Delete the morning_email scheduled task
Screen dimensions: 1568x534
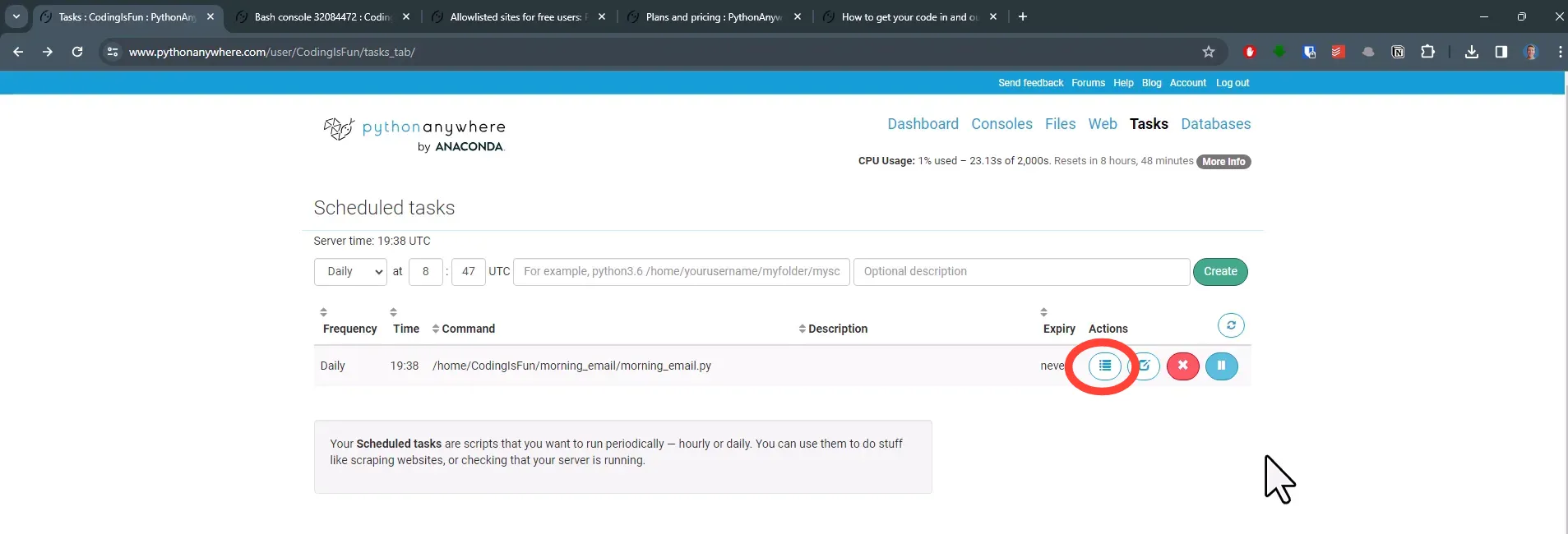point(1182,366)
